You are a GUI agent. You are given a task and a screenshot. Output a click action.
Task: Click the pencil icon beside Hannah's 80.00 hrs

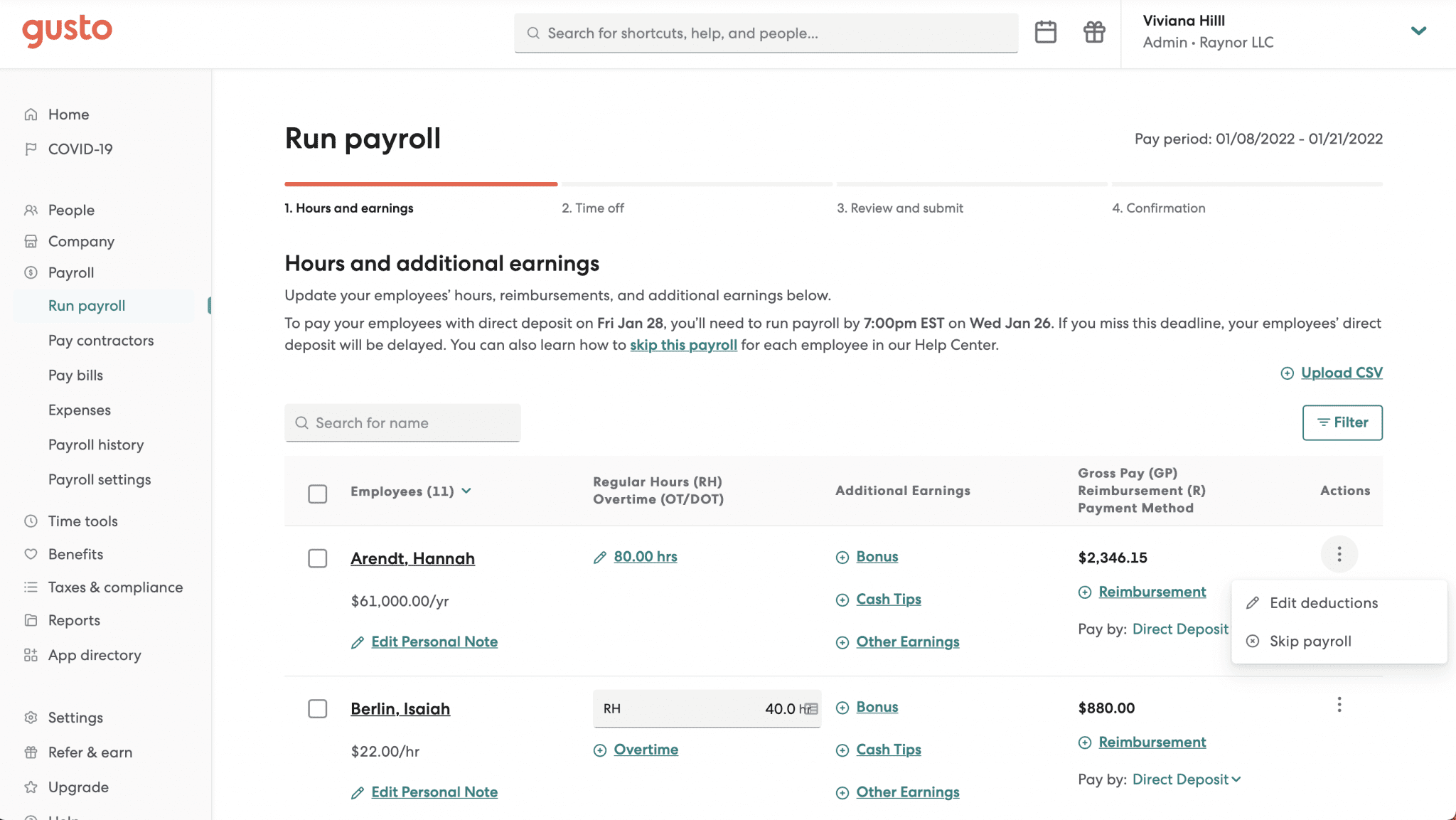tap(599, 558)
